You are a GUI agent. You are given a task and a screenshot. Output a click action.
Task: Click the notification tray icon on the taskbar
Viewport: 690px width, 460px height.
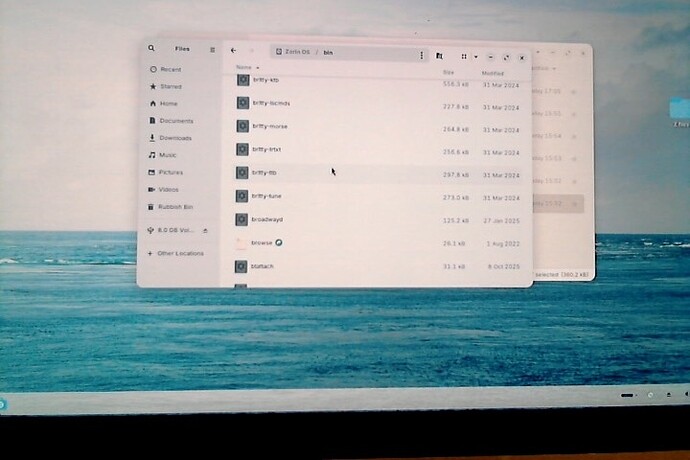(650, 395)
